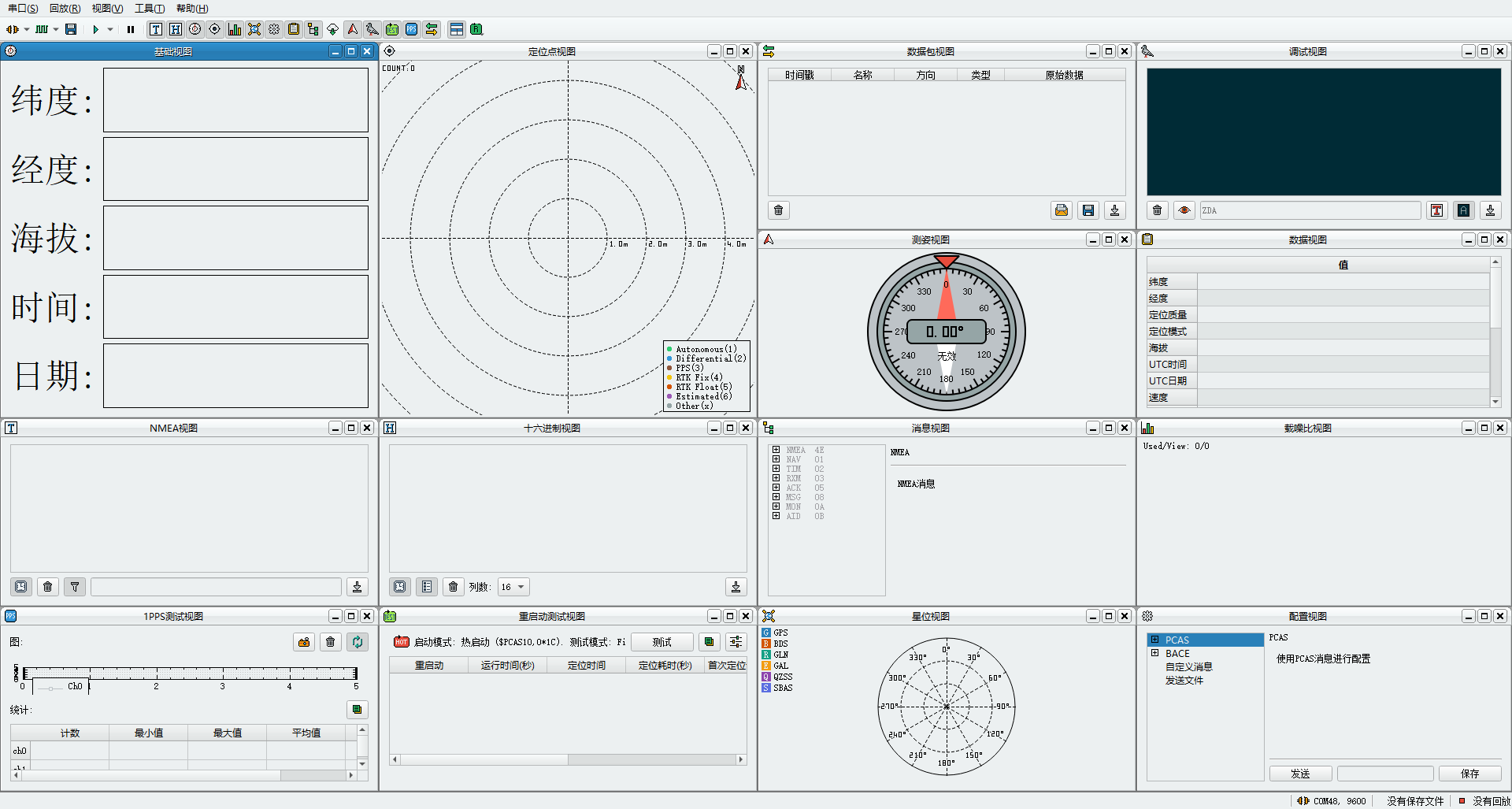Click the save icon in main toolbar
The height and width of the screenshot is (809, 1512).
pos(71,29)
